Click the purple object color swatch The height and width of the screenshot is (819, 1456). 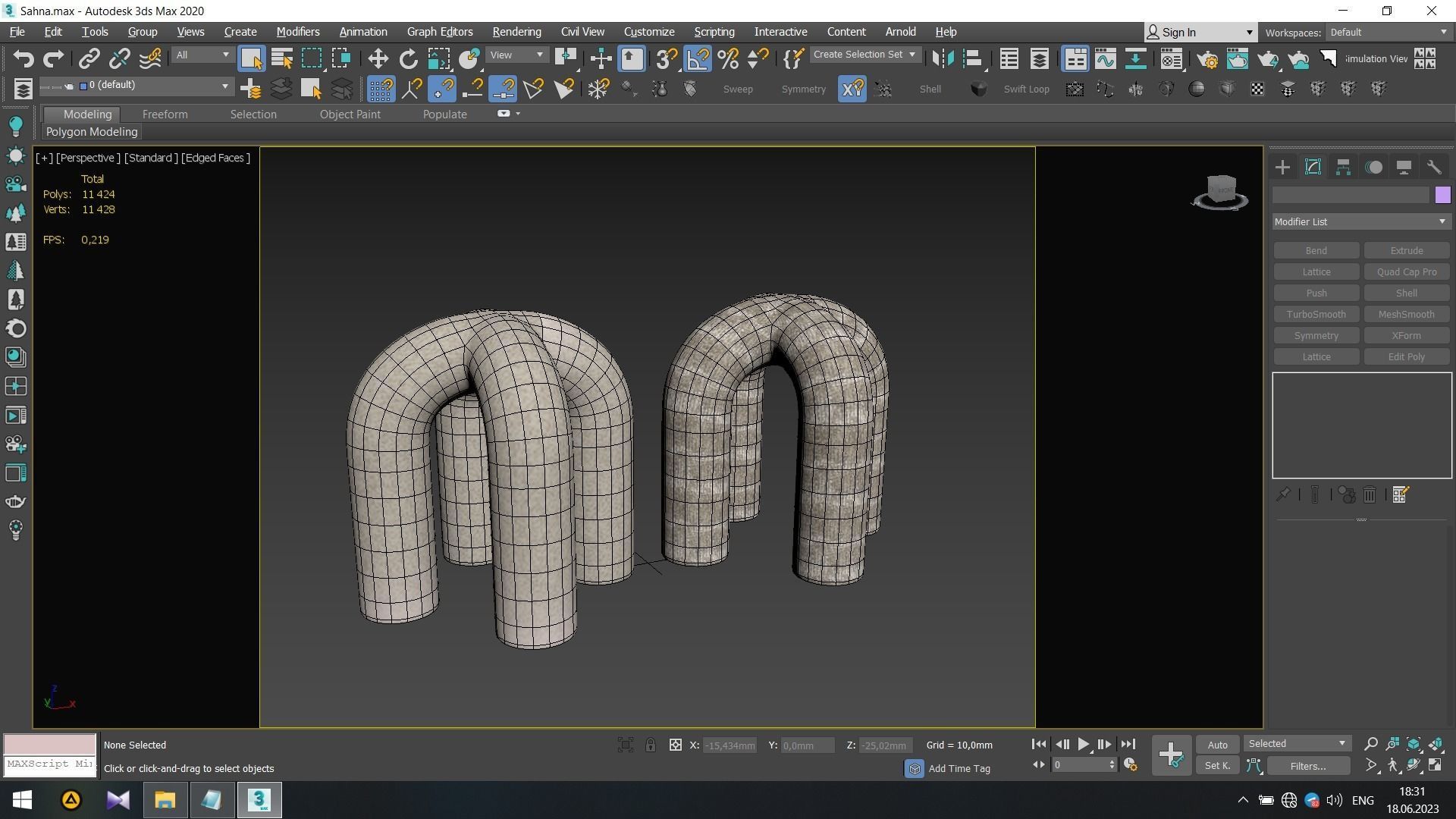pyautogui.click(x=1442, y=195)
